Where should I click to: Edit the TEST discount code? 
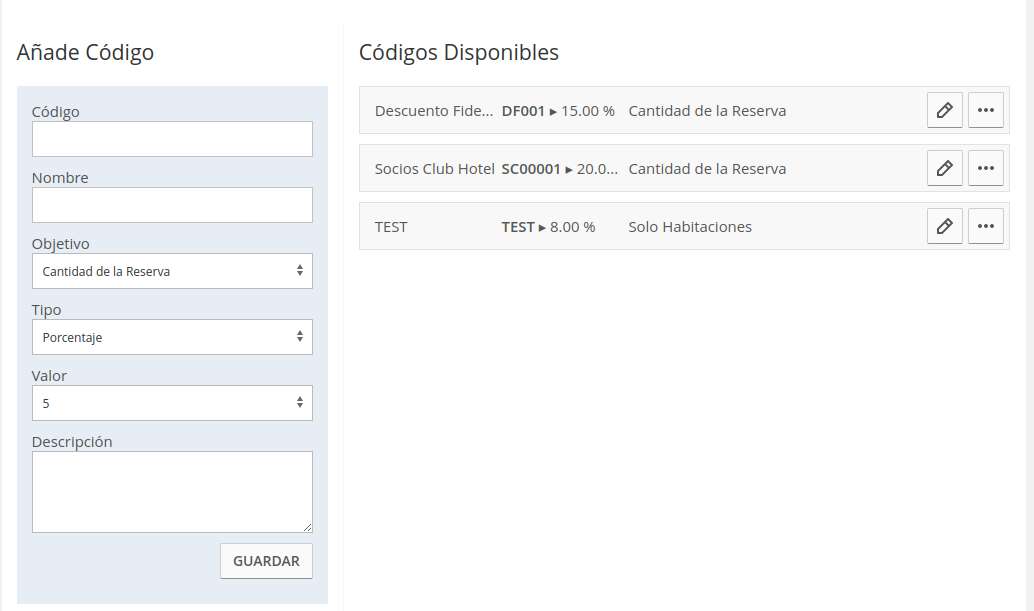tap(944, 227)
